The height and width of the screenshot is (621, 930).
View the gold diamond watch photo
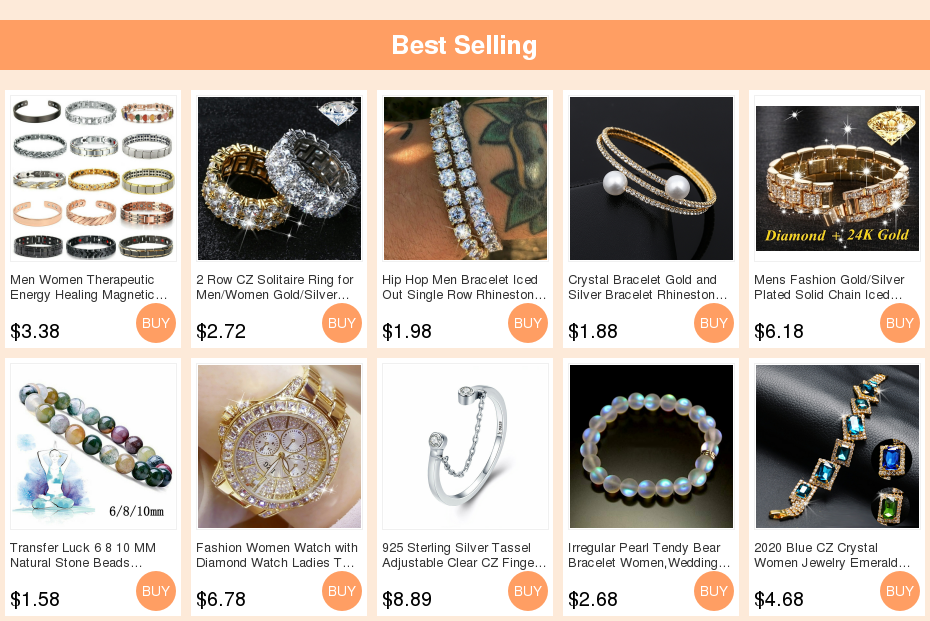pyautogui.click(x=279, y=446)
